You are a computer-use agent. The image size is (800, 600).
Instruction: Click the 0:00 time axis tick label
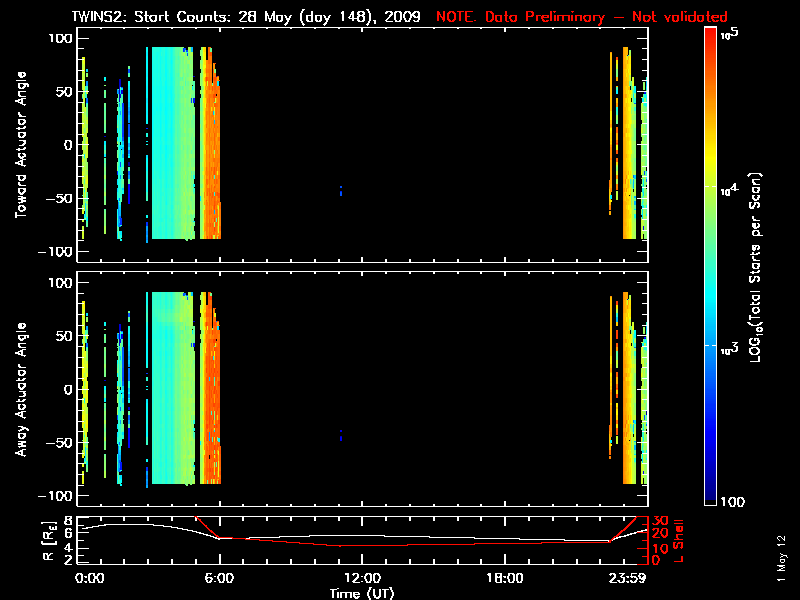coord(88,578)
